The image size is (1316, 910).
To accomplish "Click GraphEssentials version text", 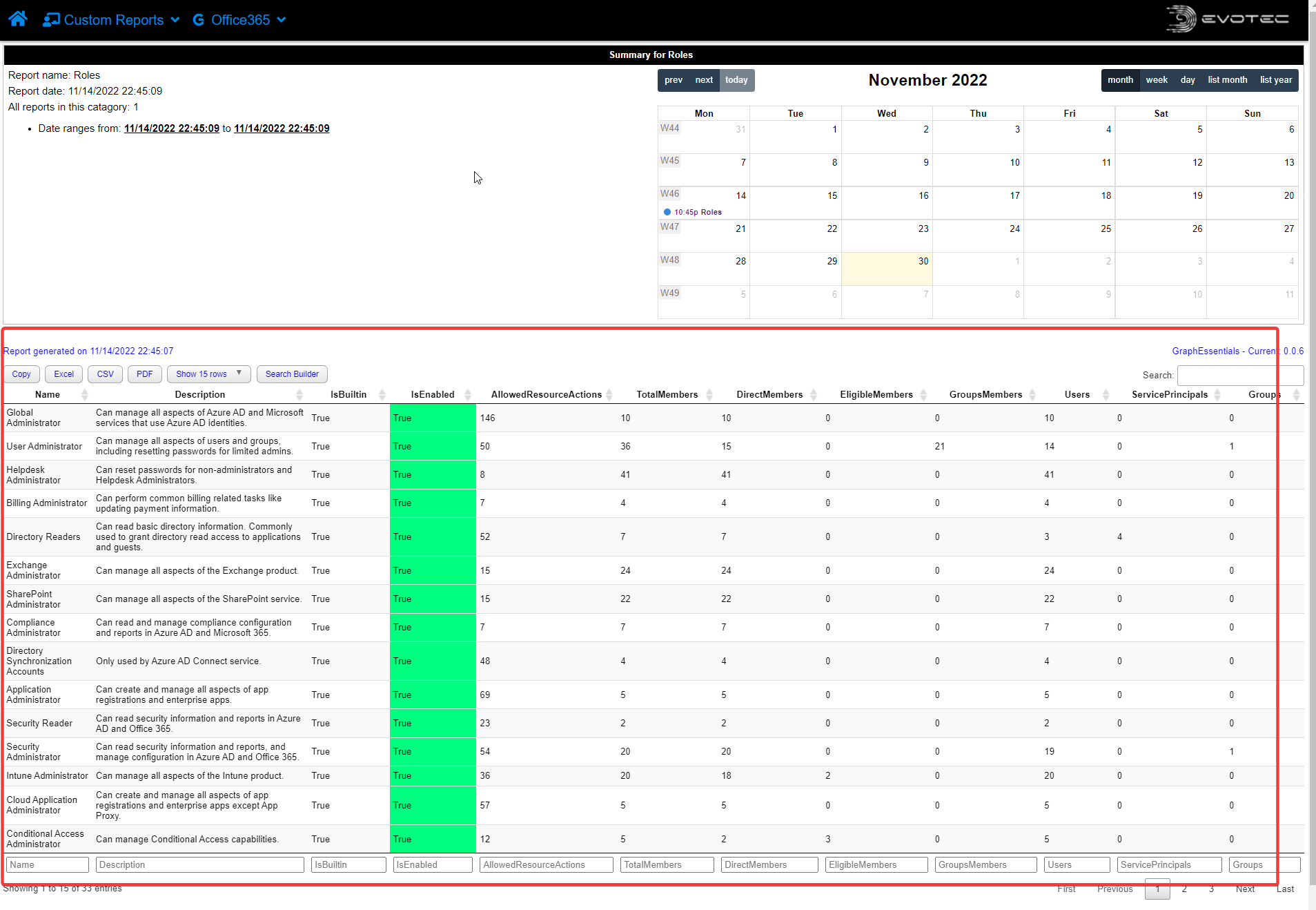I will coord(1237,351).
